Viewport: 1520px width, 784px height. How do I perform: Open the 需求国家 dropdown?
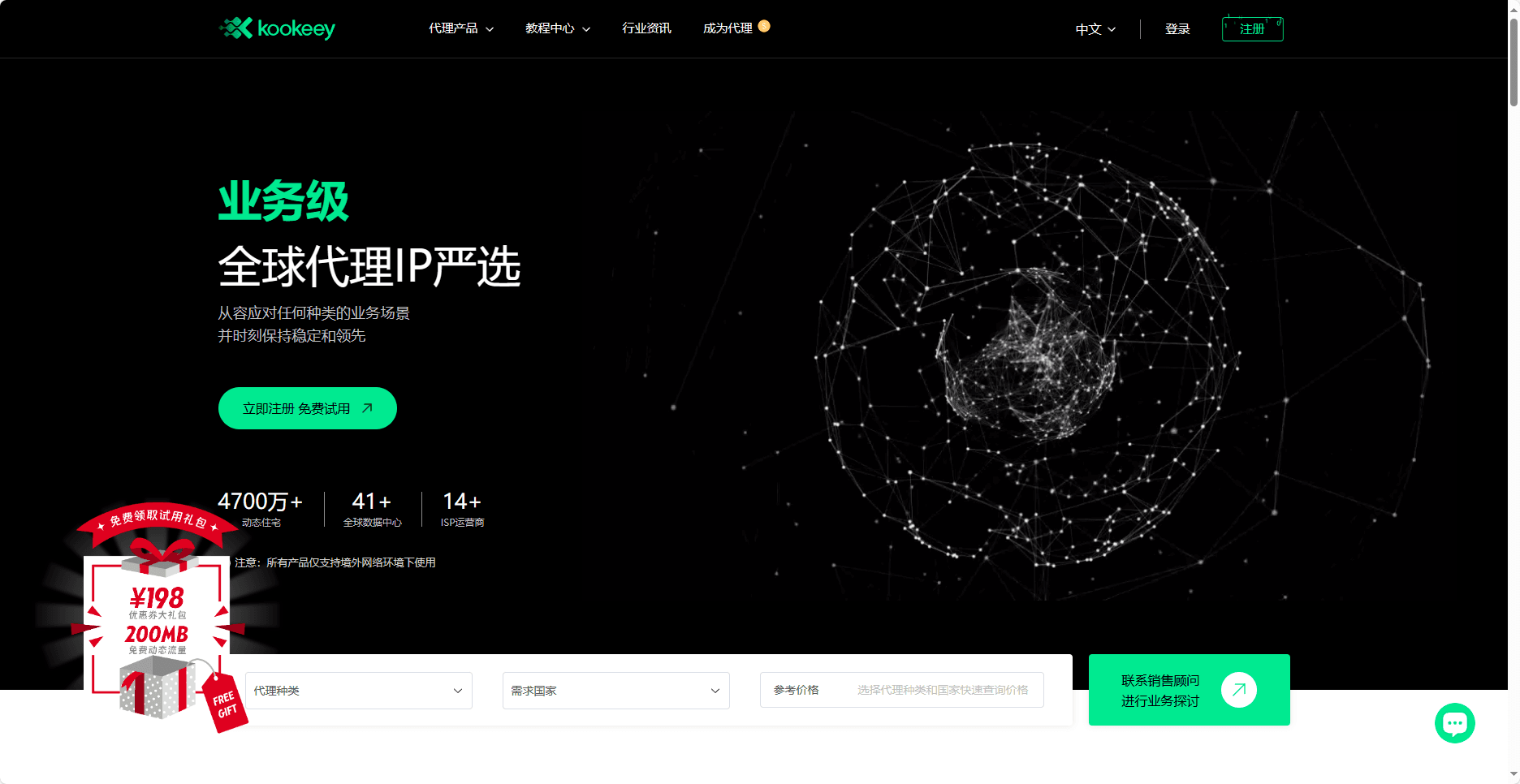click(x=615, y=691)
